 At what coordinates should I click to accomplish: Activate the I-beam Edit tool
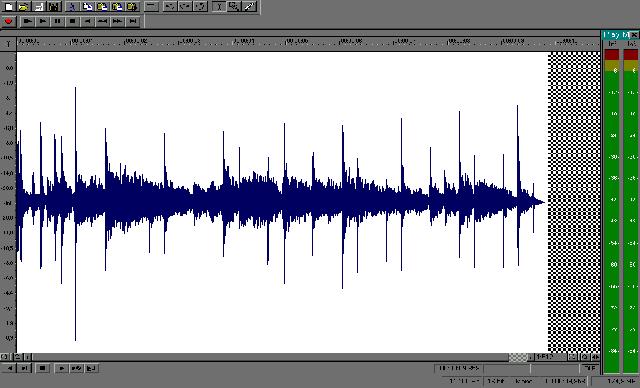tap(219, 7)
